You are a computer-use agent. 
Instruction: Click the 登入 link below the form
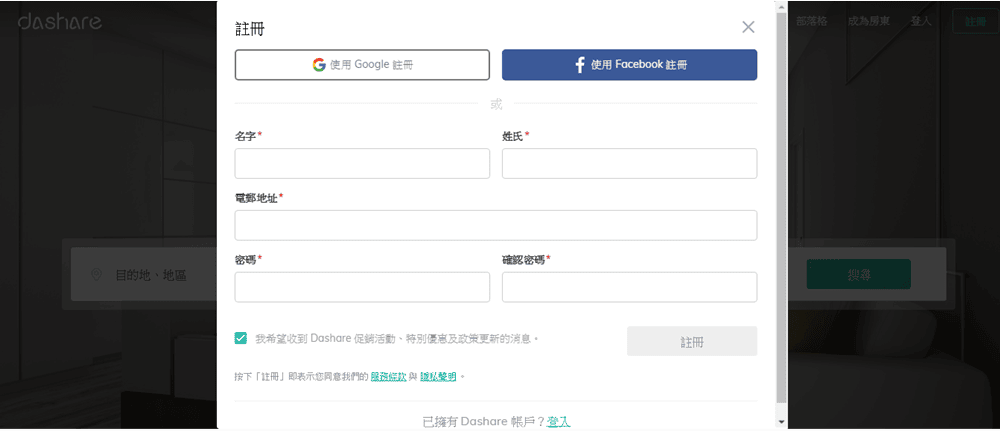[558, 422]
